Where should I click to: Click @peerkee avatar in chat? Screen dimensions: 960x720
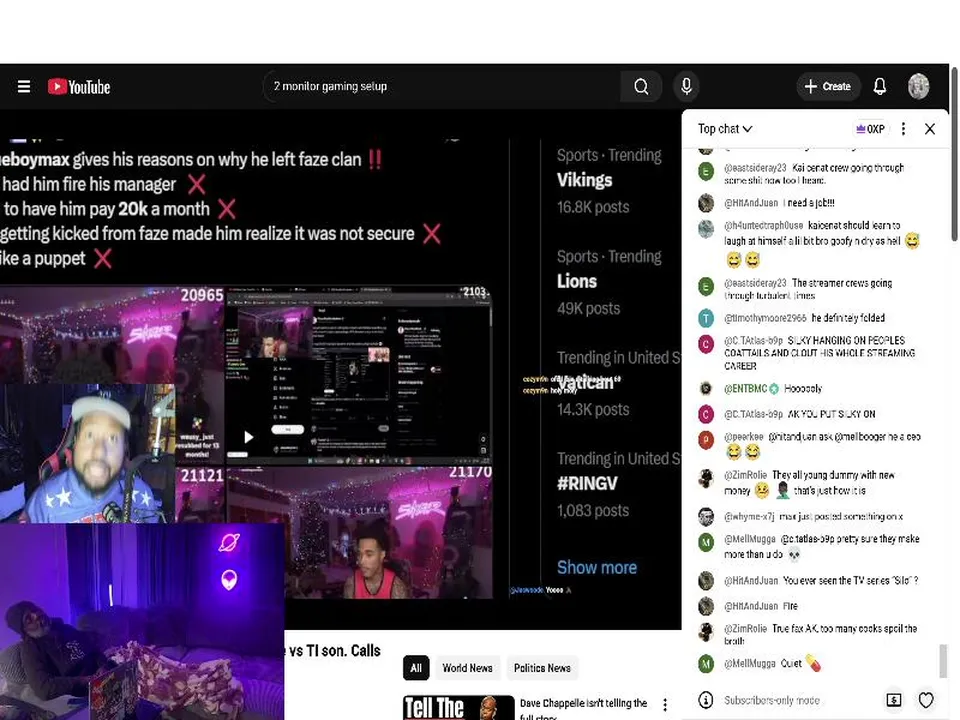pos(706,440)
